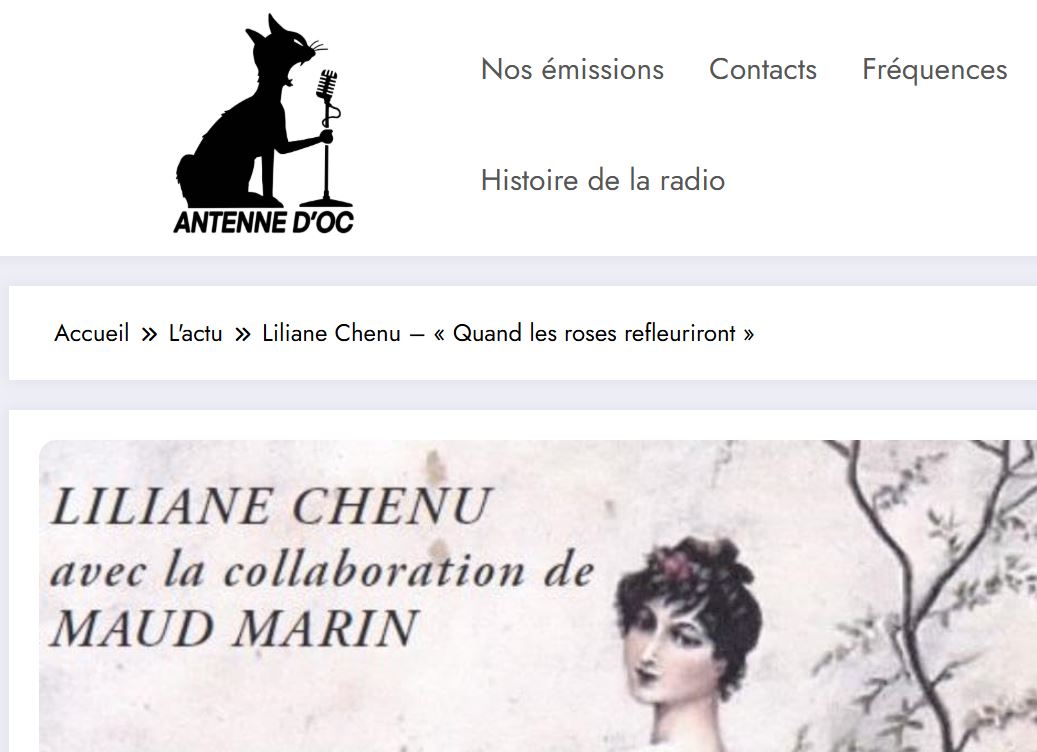
Task: Click the 'Quand les roses refleuriront' text
Action: (594, 333)
